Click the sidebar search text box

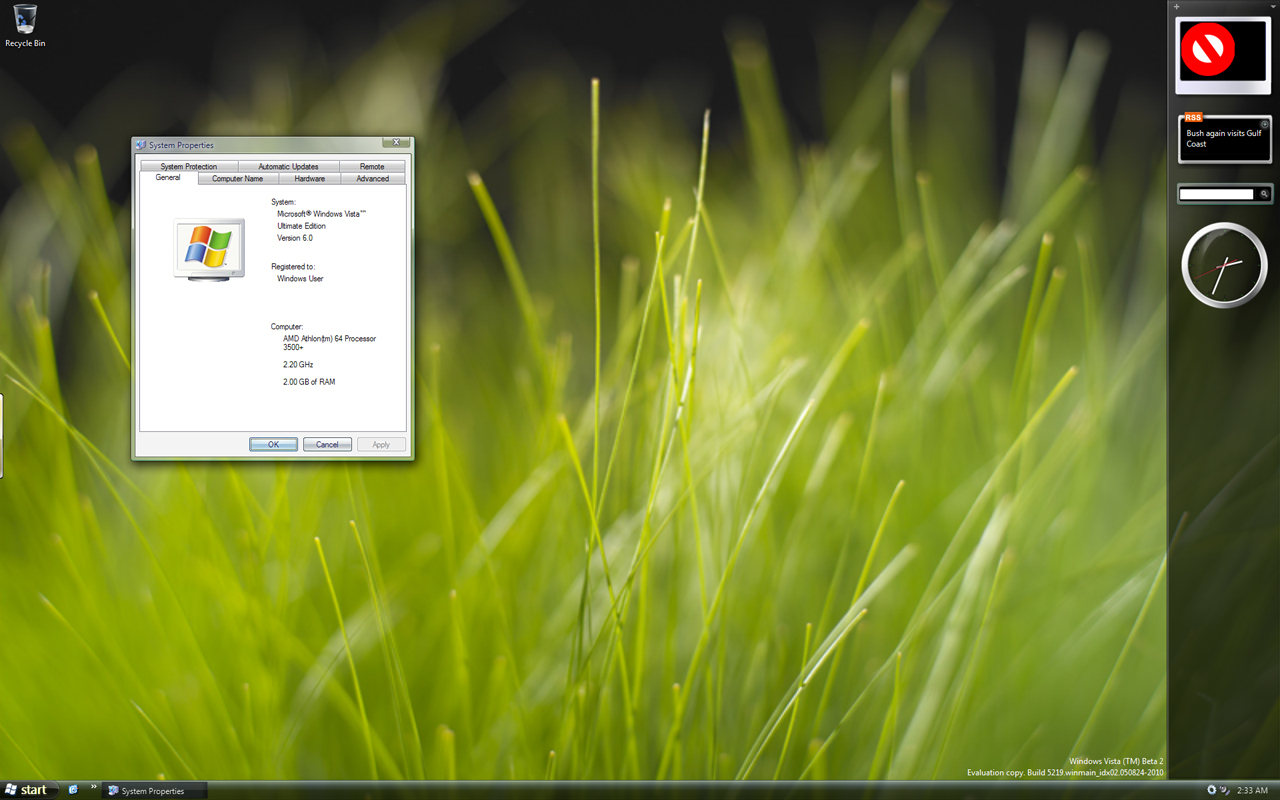pyautogui.click(x=1216, y=194)
